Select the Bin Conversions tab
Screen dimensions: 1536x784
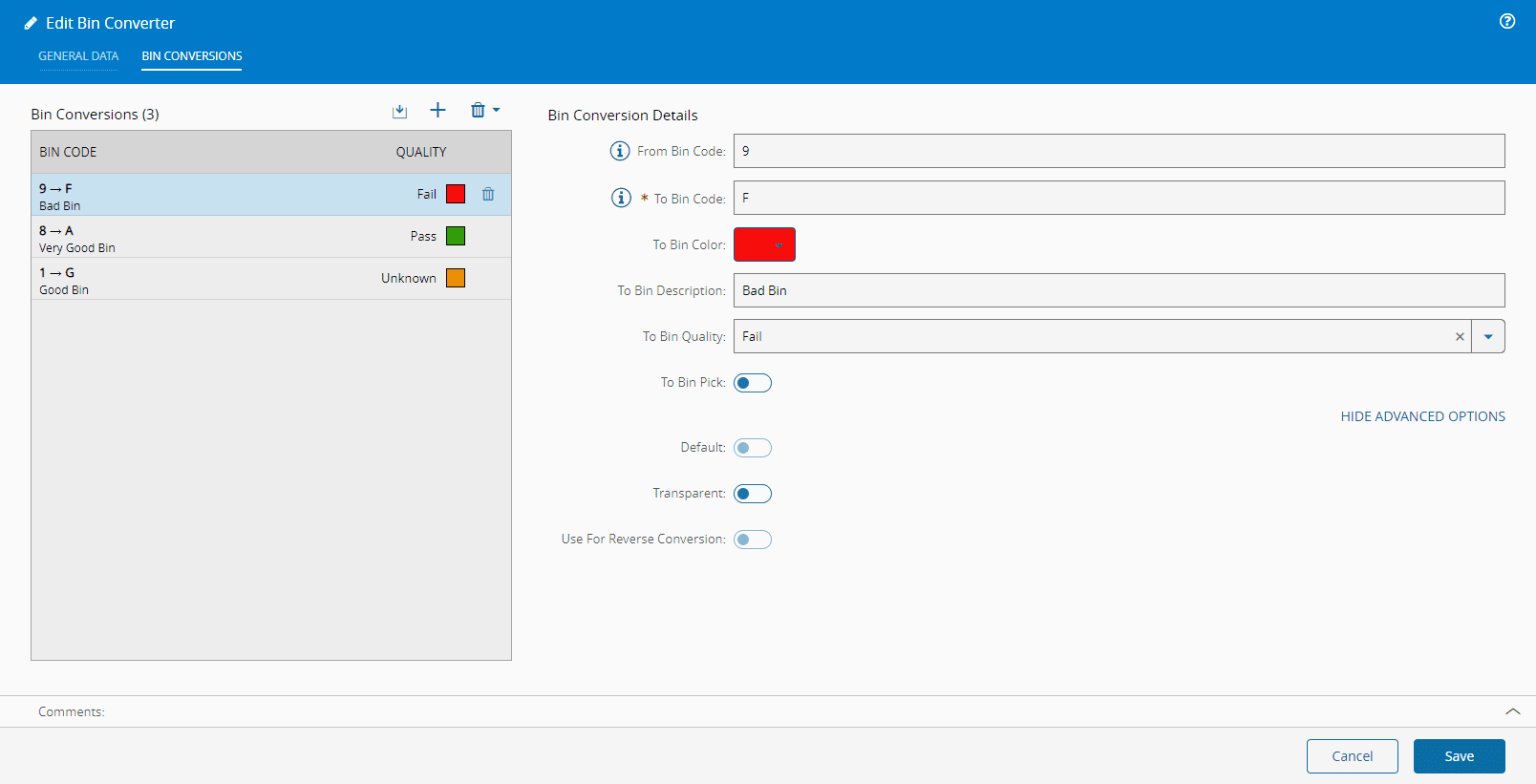[192, 56]
